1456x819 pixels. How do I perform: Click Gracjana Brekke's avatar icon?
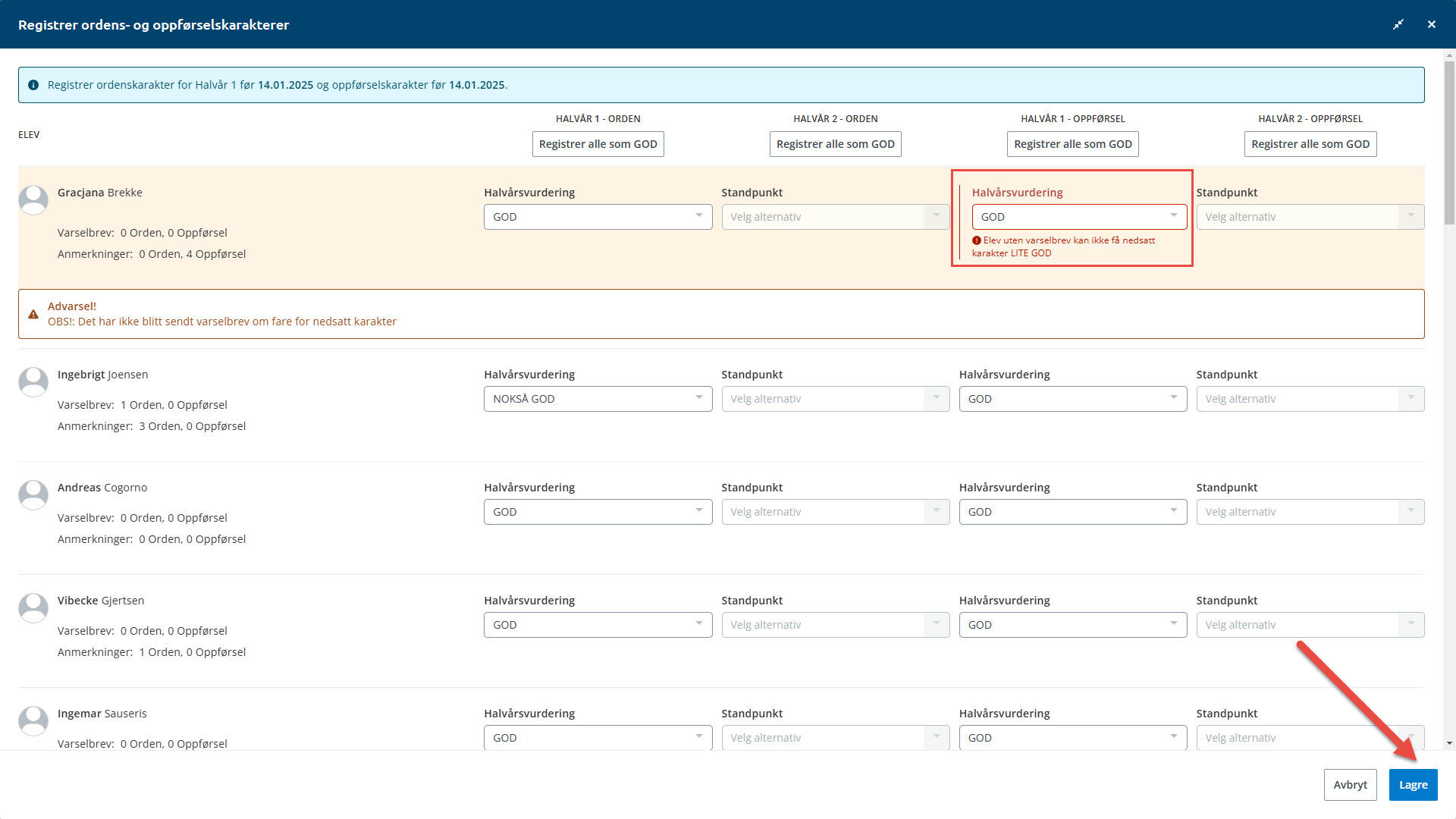click(x=33, y=200)
